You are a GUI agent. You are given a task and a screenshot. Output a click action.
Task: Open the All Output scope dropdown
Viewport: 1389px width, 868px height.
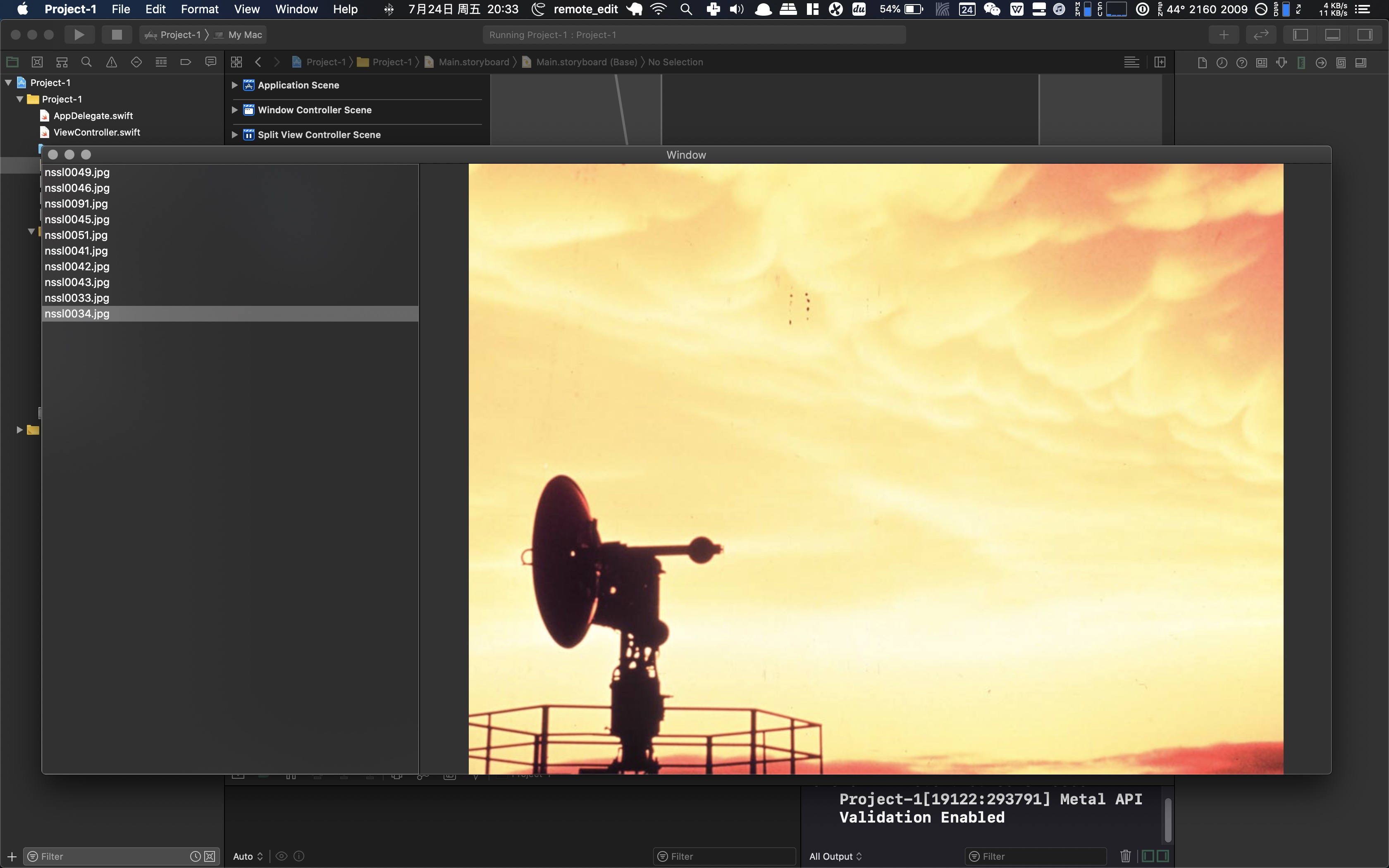coord(835,856)
